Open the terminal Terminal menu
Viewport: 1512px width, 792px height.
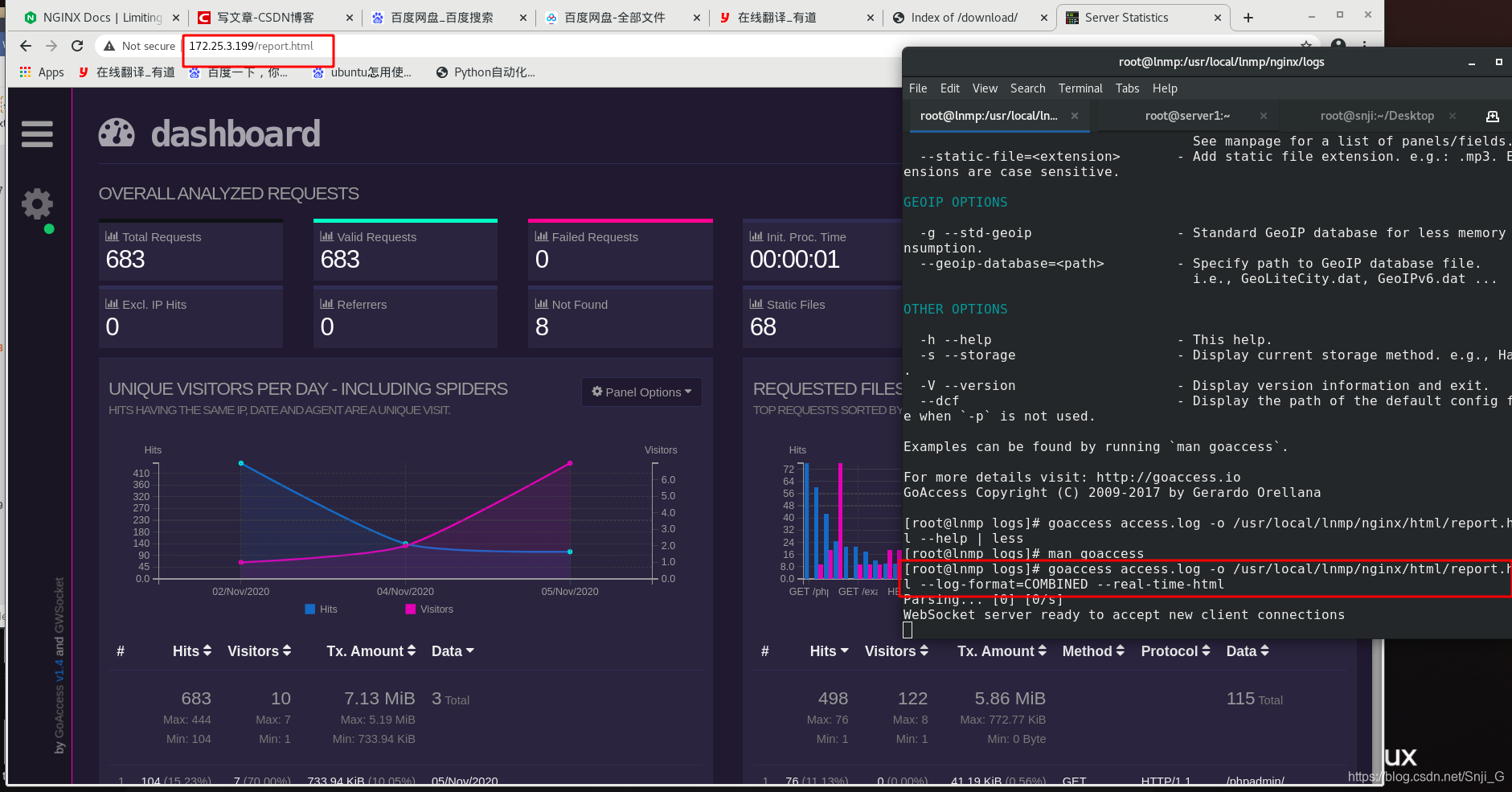pos(1080,88)
